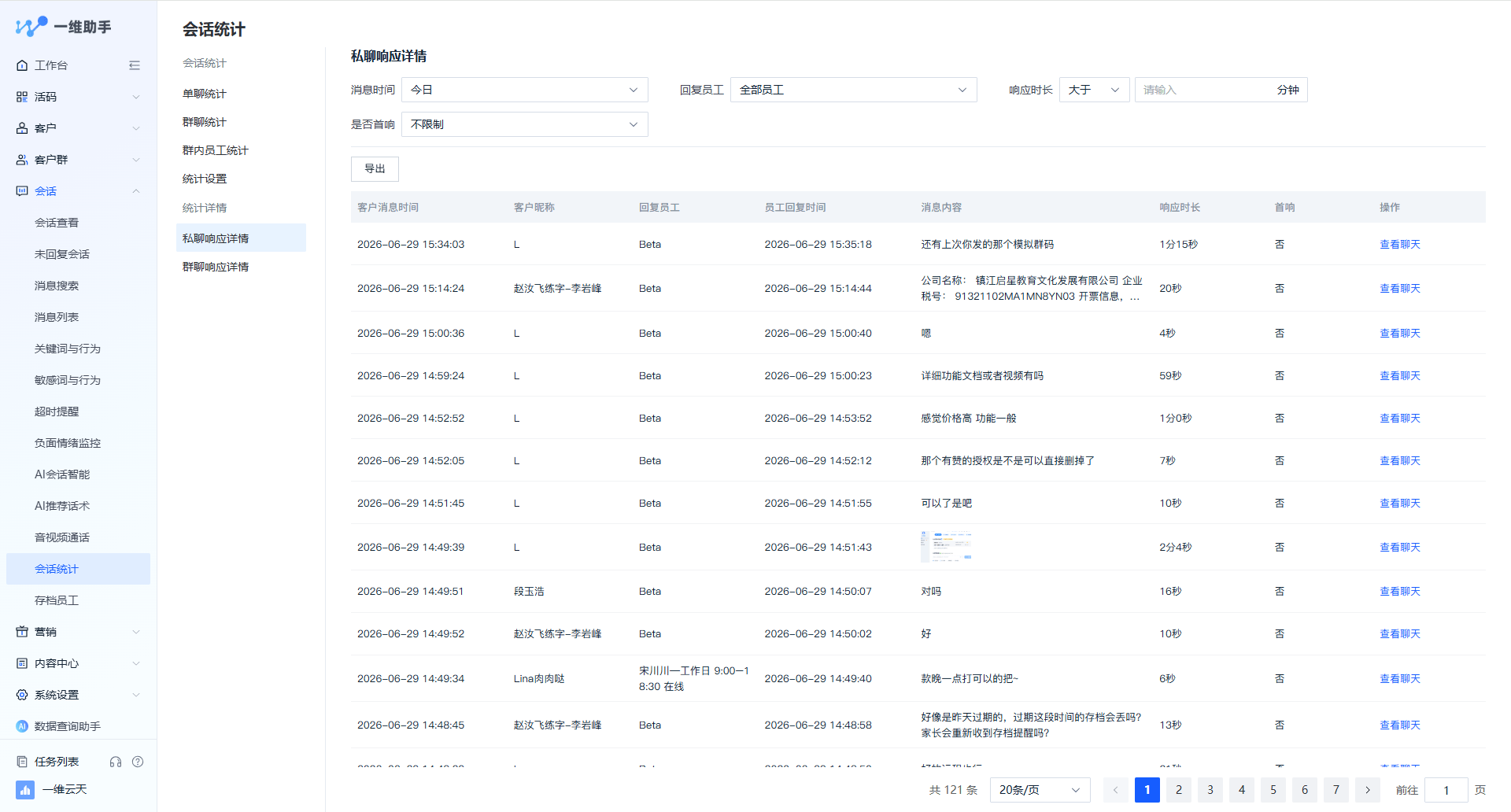Click the 一维助手 logo icon
Viewport: 1511px width, 812px height.
31,27
